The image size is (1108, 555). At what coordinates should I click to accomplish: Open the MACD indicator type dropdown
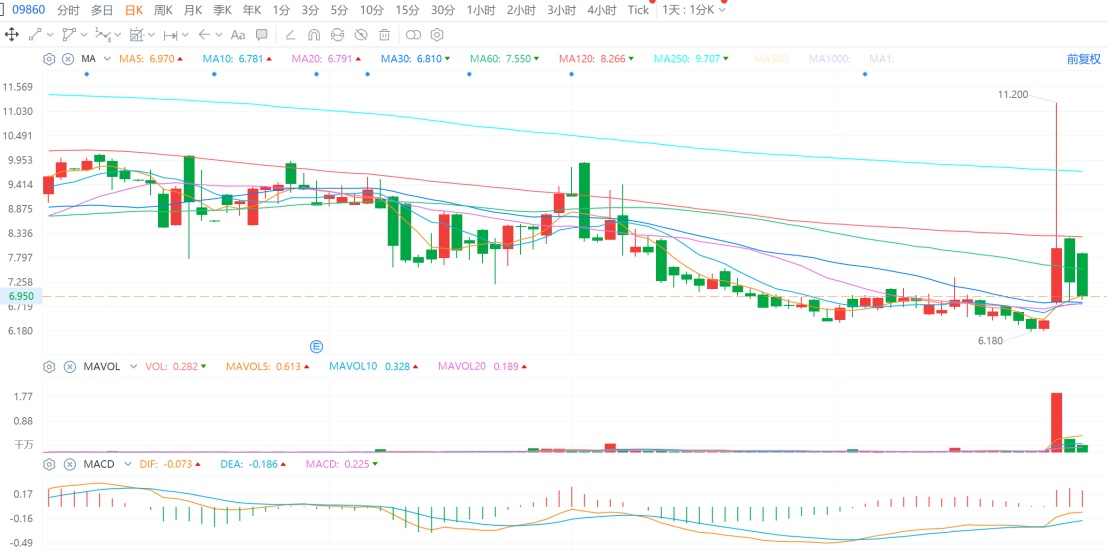click(128, 465)
